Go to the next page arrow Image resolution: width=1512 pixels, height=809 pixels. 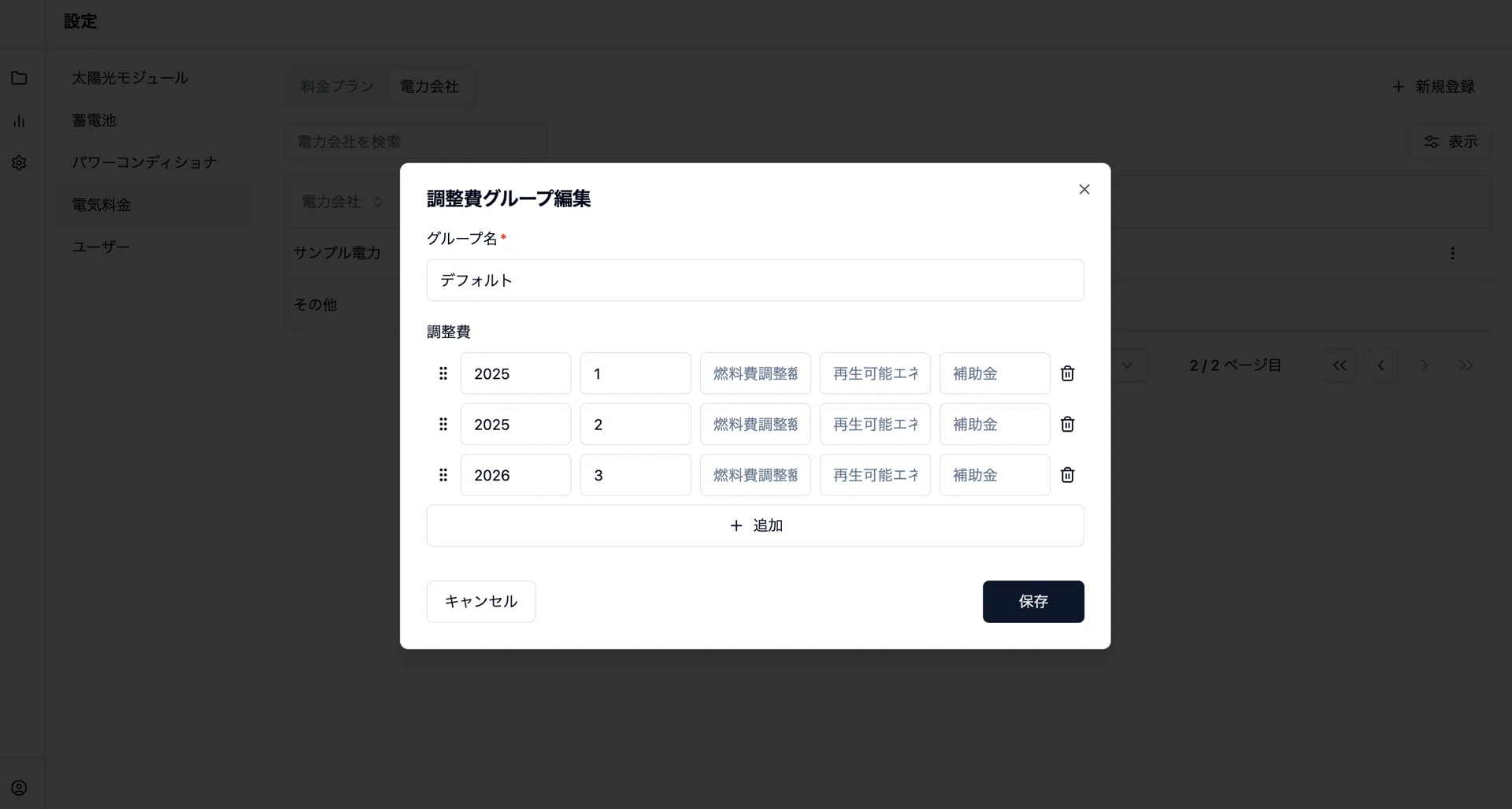point(1424,366)
